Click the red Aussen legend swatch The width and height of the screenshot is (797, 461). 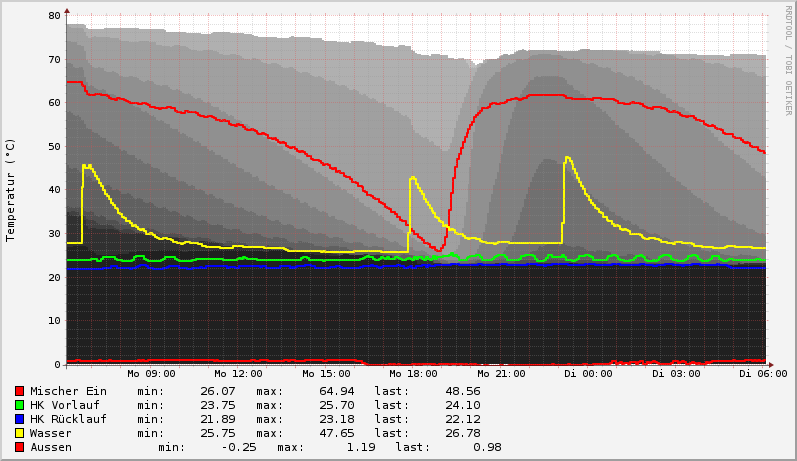(19, 447)
